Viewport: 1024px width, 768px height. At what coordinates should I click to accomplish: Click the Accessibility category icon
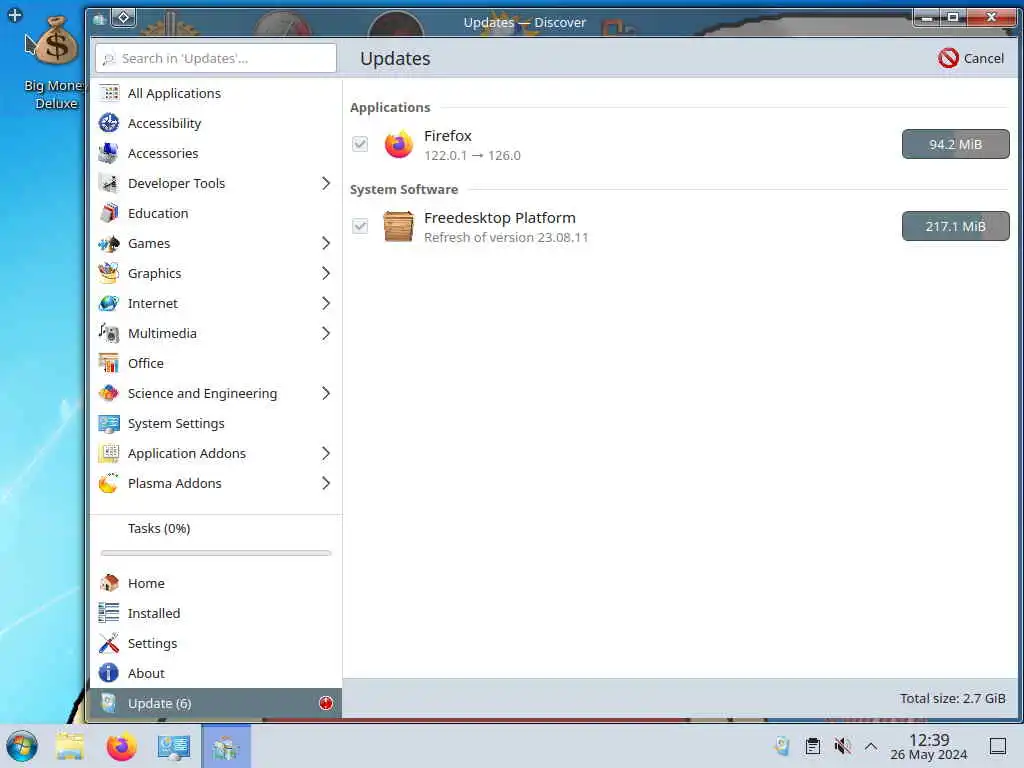point(109,123)
